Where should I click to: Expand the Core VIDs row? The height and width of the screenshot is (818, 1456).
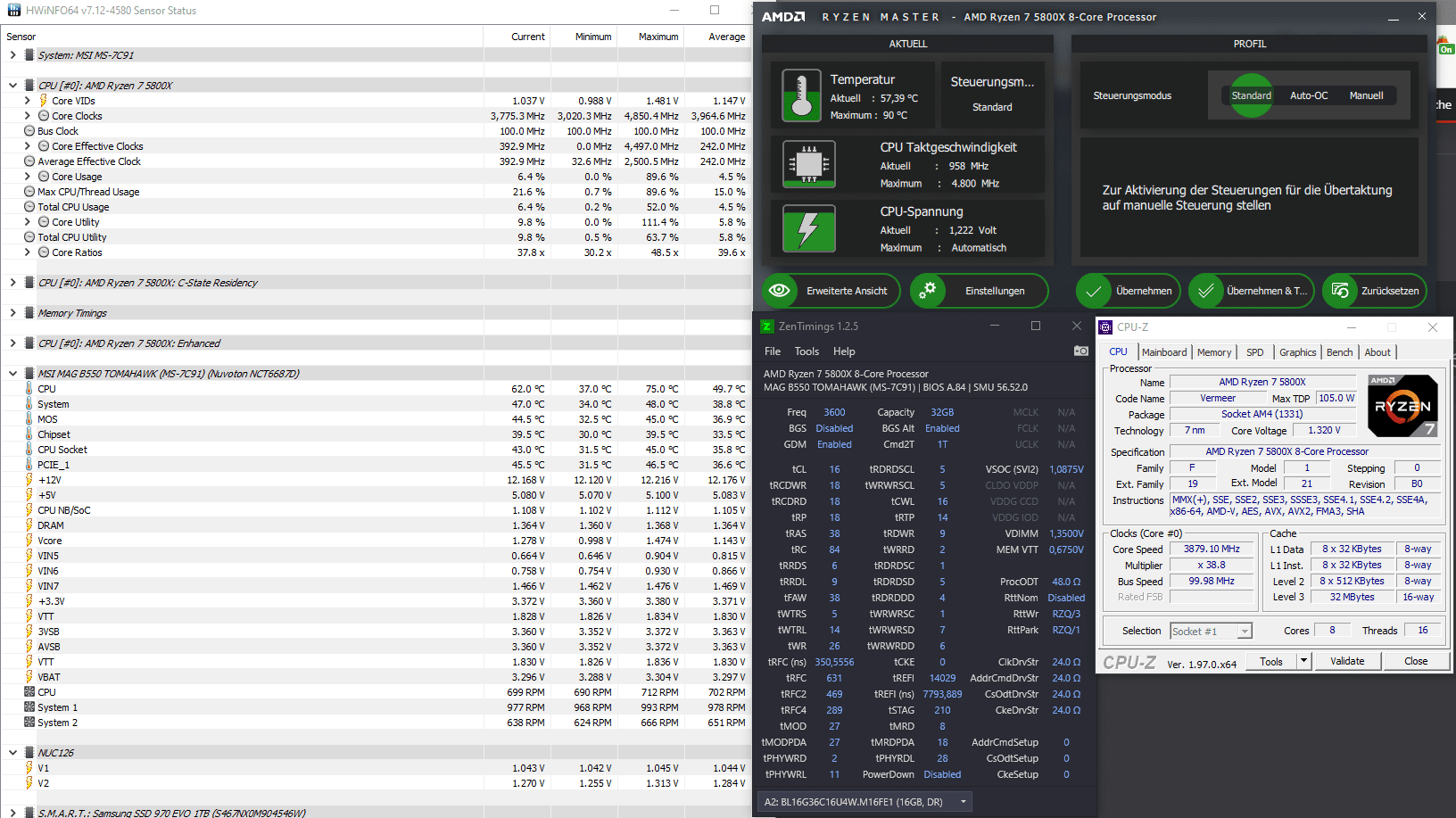(27, 101)
